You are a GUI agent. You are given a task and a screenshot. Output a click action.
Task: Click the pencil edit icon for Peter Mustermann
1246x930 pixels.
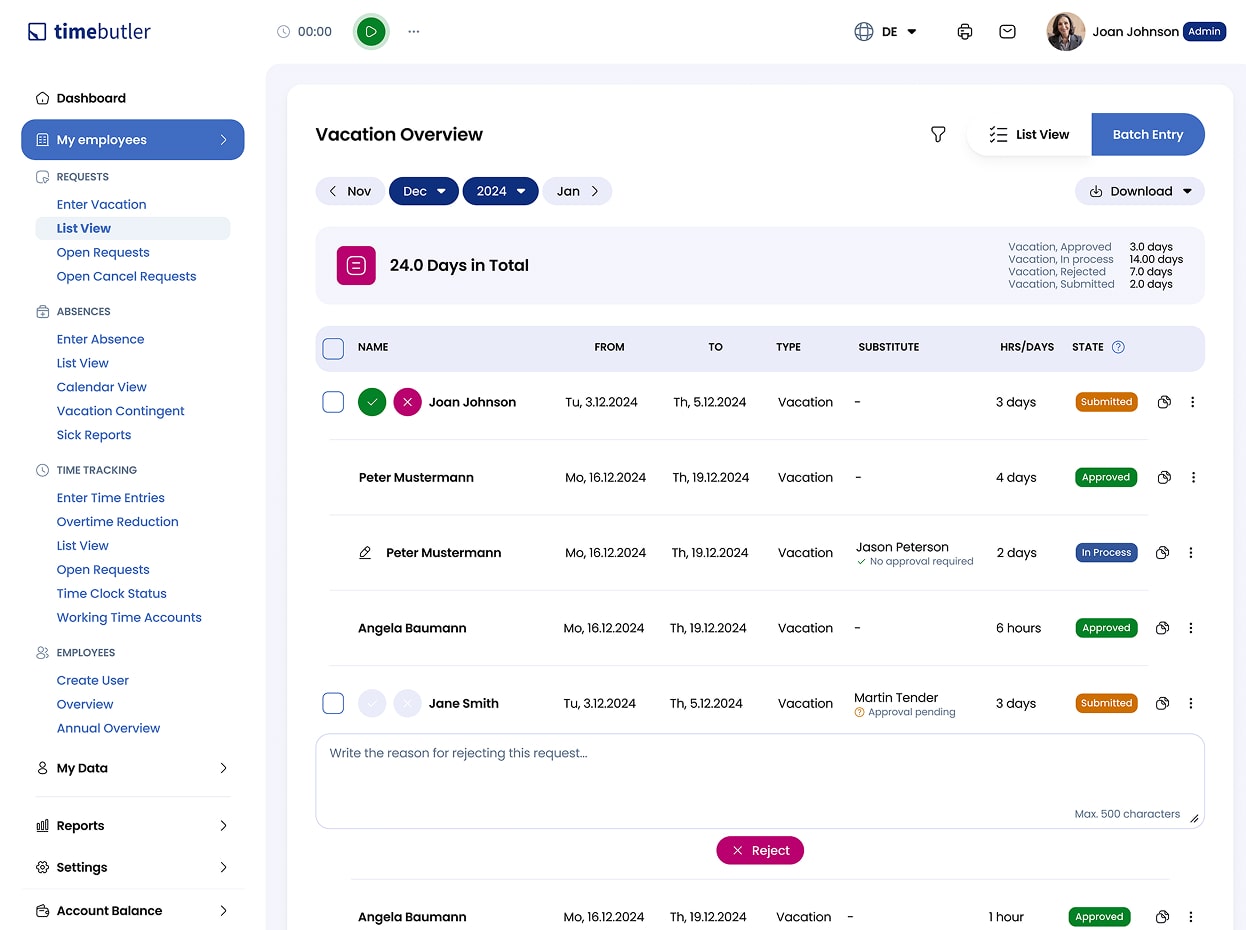pos(365,553)
